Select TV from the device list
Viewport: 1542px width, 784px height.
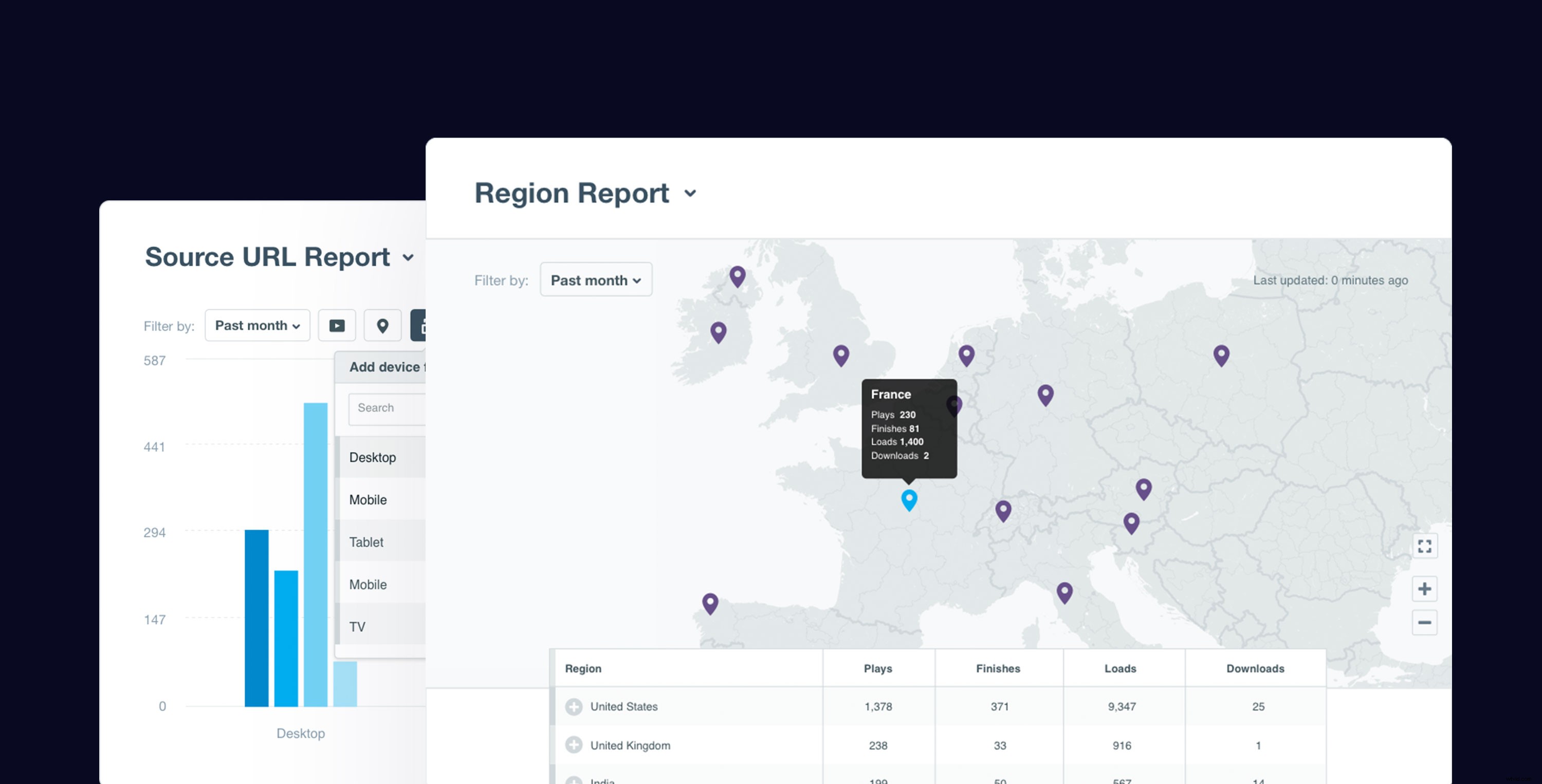(357, 626)
